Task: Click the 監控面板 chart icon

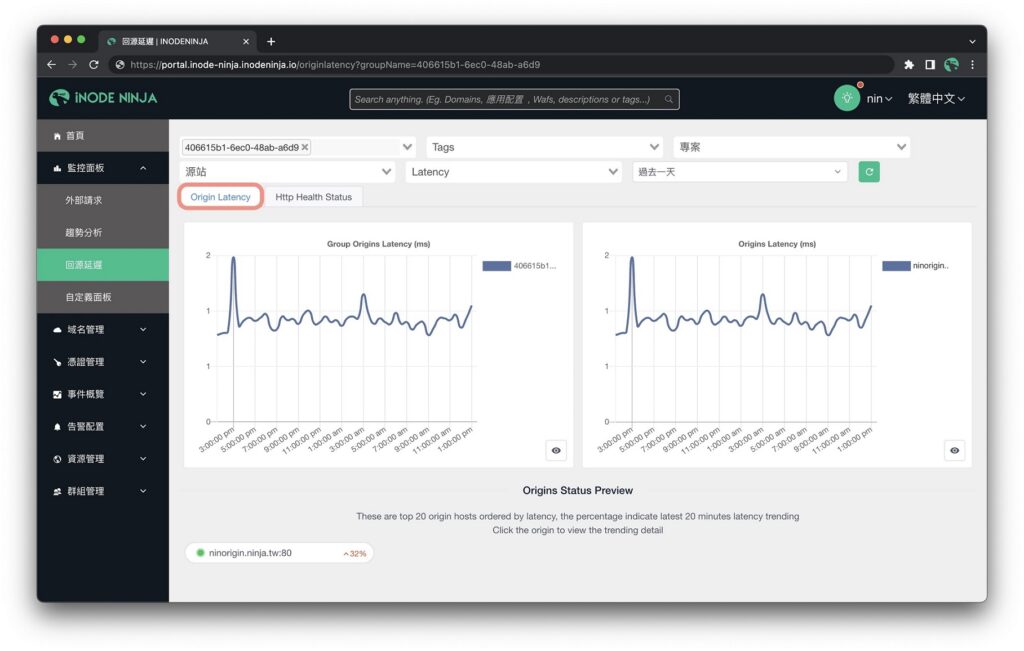Action: pos(57,168)
